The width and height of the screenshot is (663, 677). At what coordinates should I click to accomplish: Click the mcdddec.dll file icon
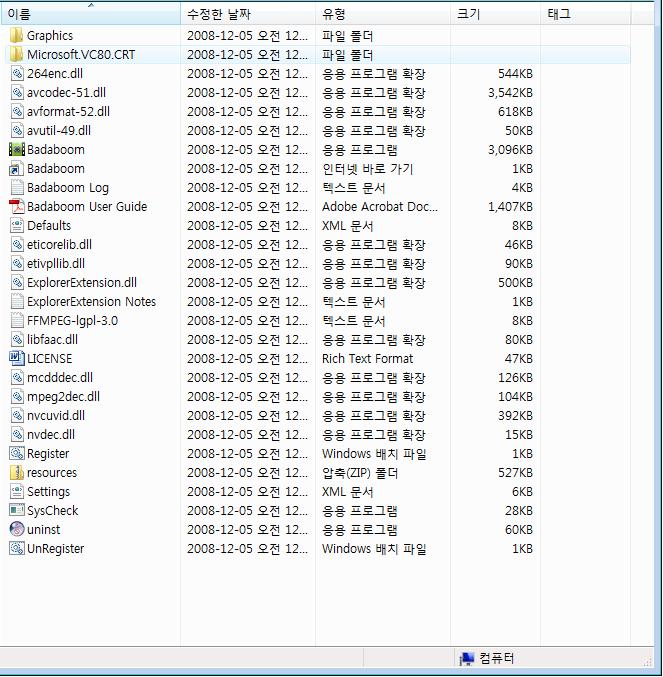17,377
